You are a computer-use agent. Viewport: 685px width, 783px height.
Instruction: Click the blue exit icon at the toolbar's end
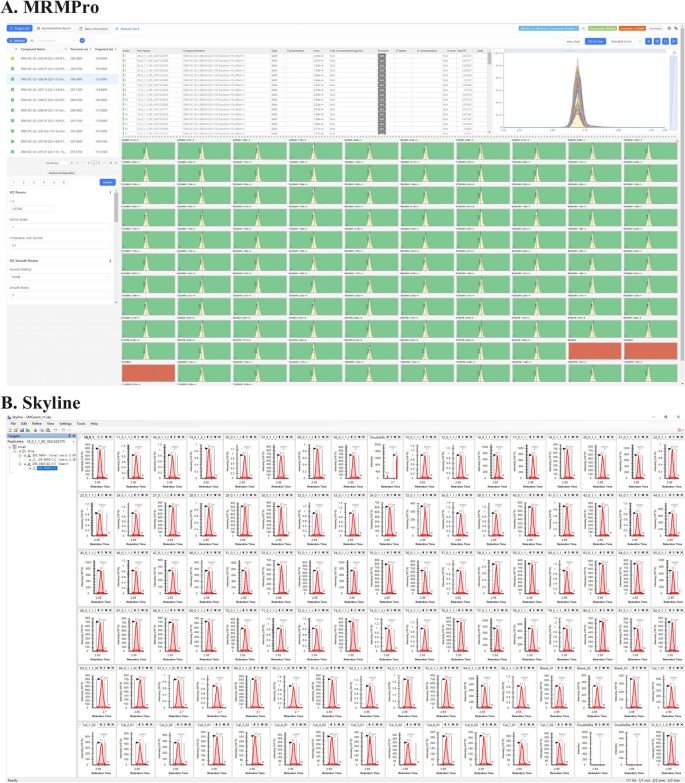pyautogui.click(x=675, y=41)
